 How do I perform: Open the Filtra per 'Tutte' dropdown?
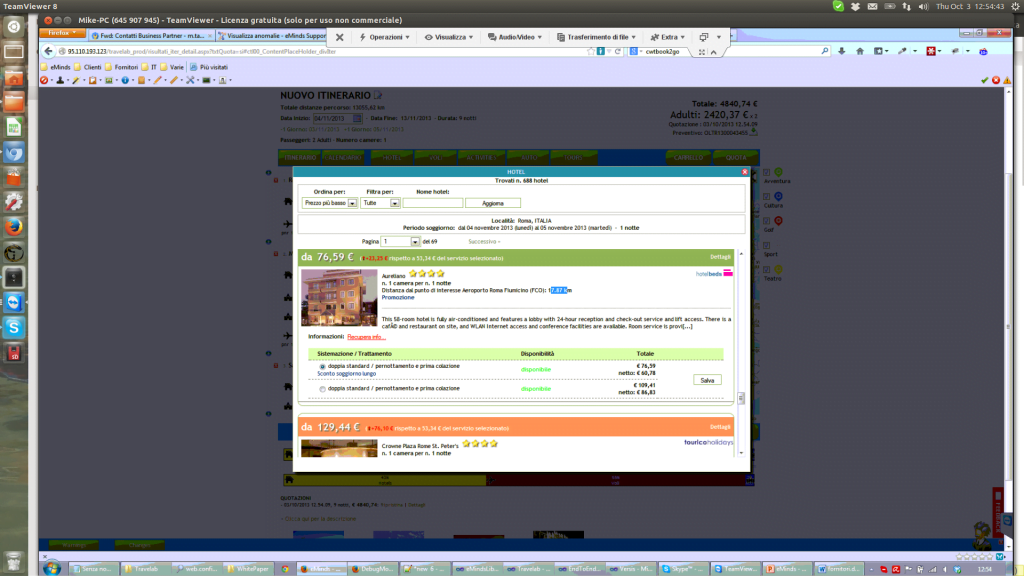point(381,203)
